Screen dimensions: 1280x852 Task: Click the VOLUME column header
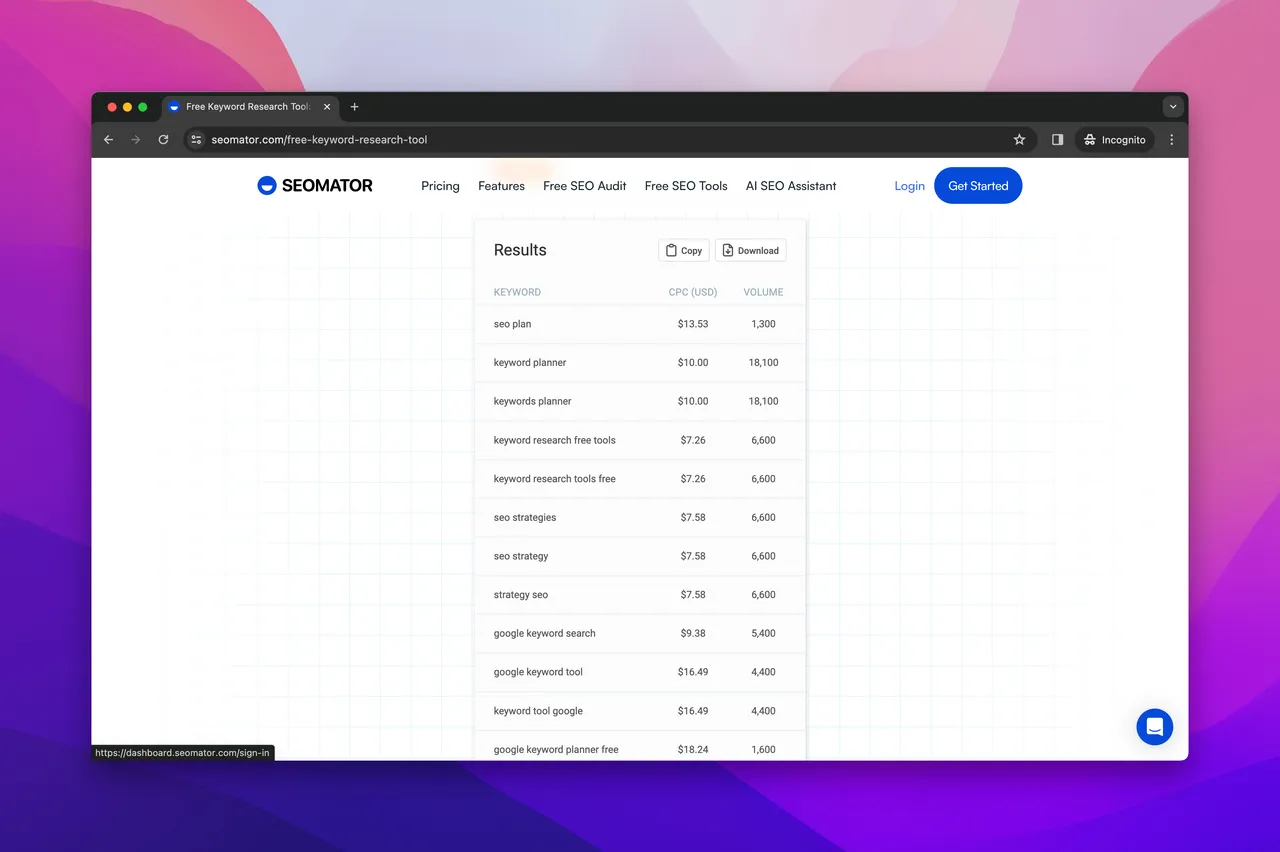(x=763, y=292)
